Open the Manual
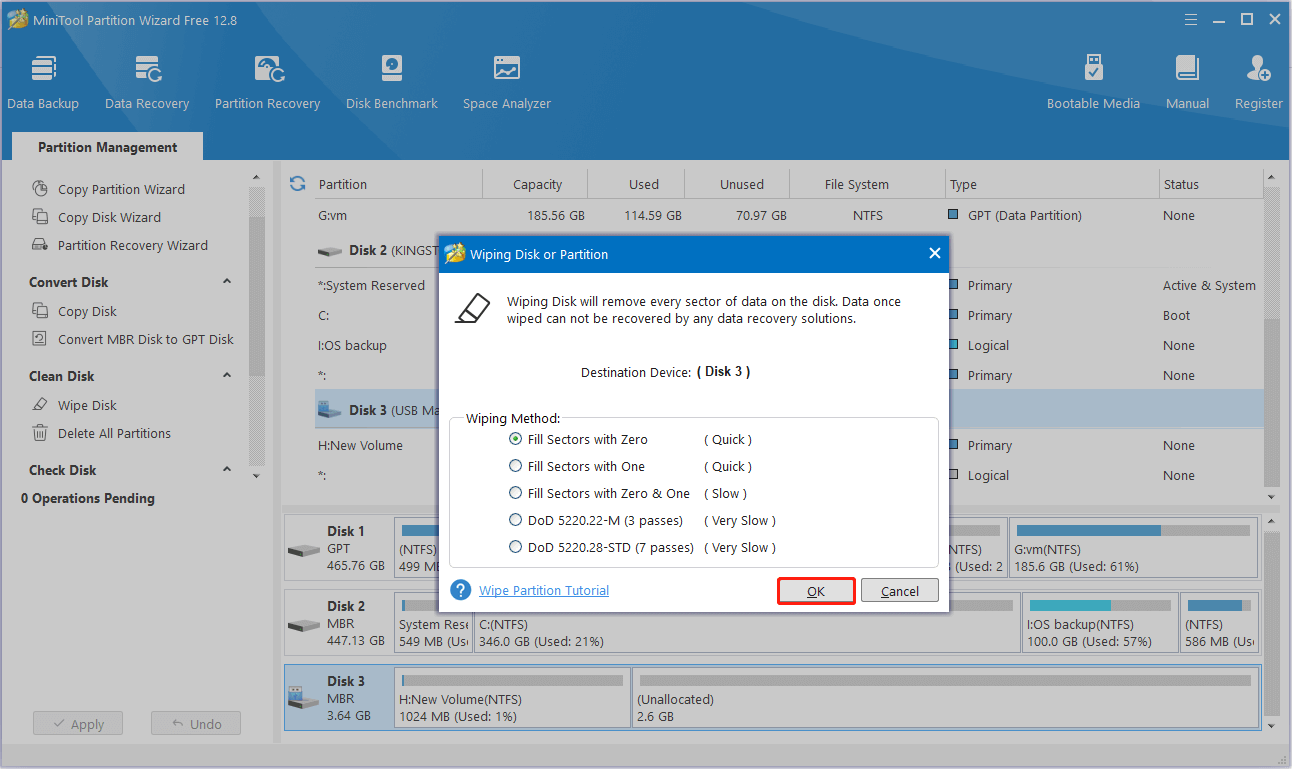 [x=1187, y=82]
